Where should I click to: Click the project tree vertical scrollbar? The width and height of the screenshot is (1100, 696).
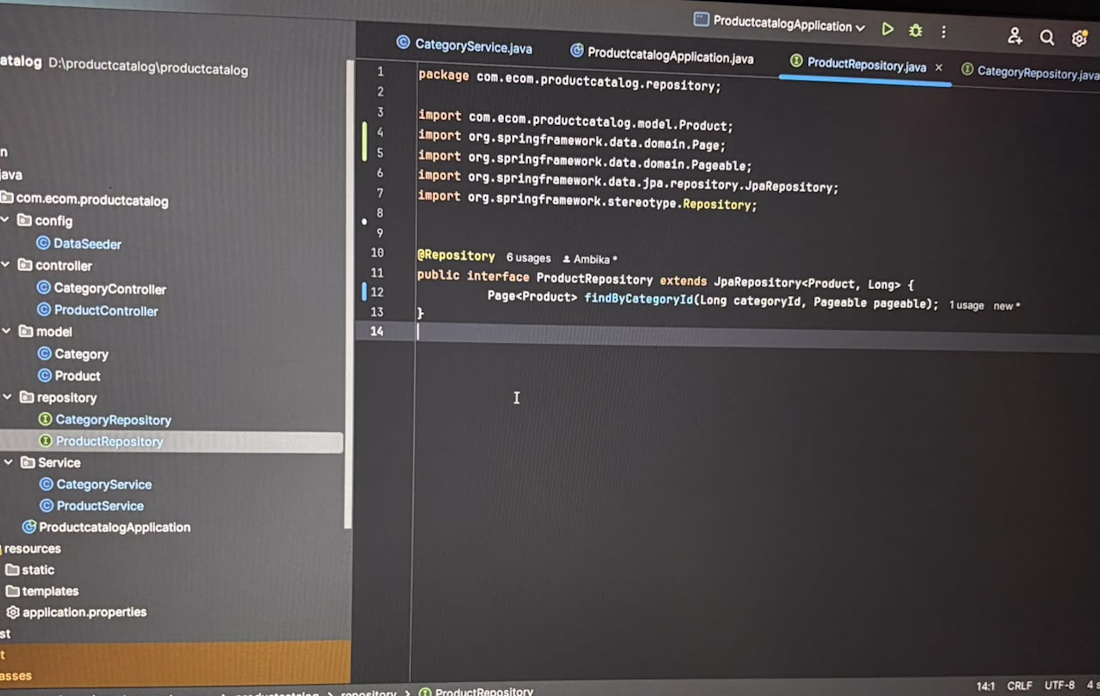coord(348,295)
